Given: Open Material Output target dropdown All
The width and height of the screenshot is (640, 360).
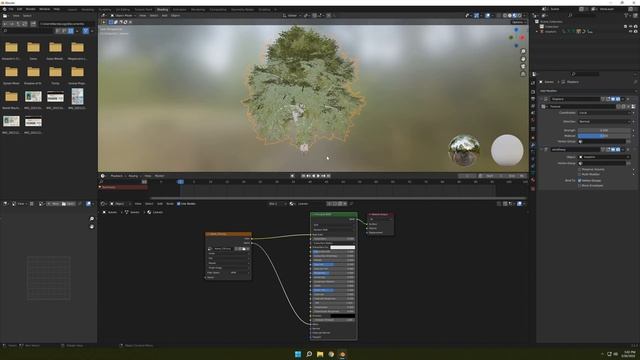Looking at the screenshot, I should pos(380,219).
